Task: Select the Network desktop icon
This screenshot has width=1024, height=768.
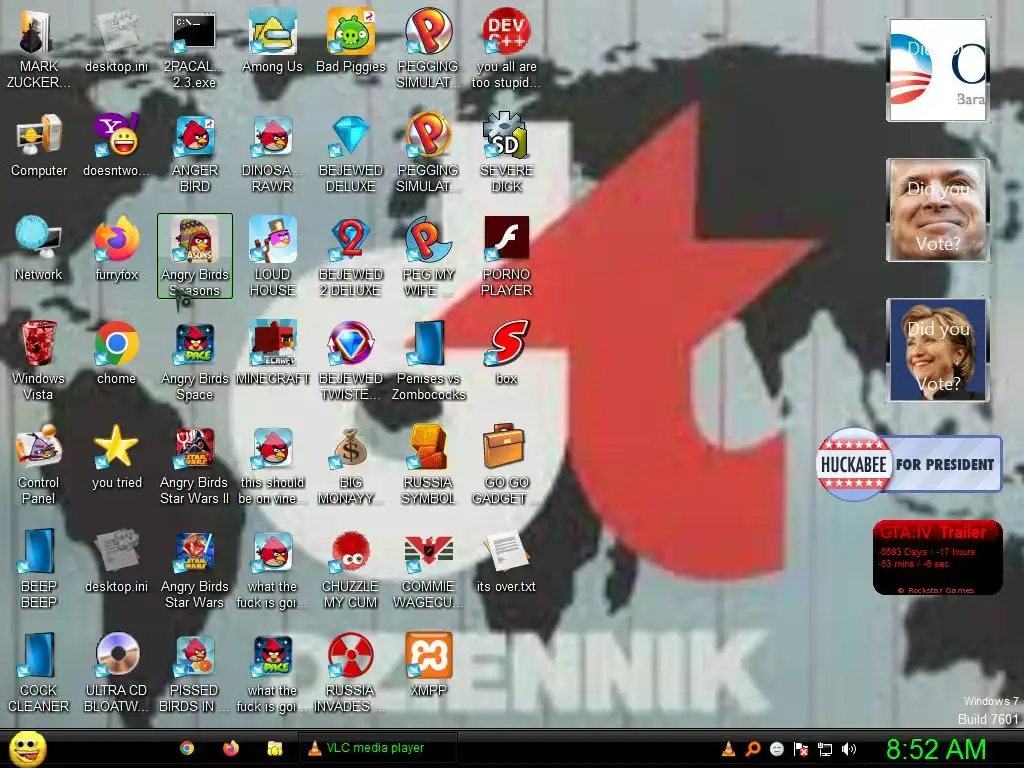Action: tap(39, 249)
